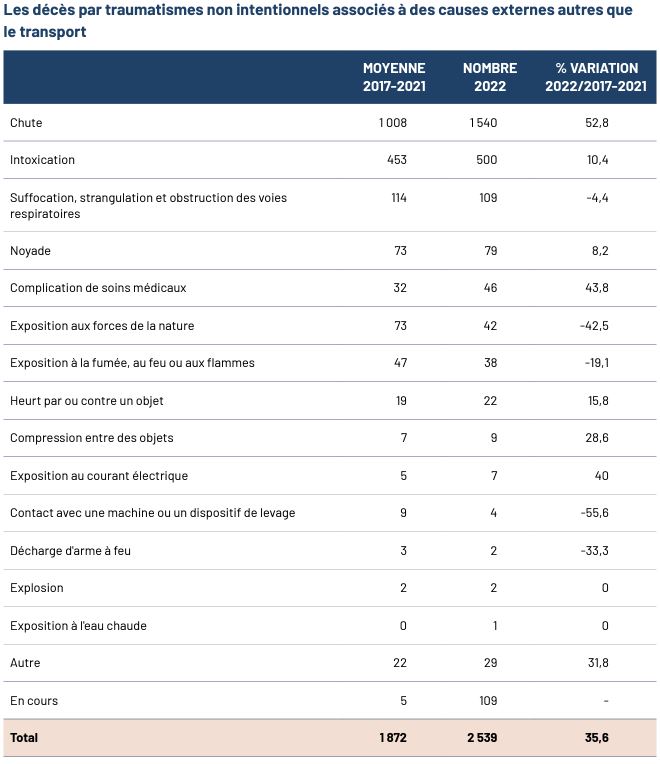Click the "Intoxication" row label
Image resolution: width=660 pixels, height=764 pixels.
tap(42, 160)
